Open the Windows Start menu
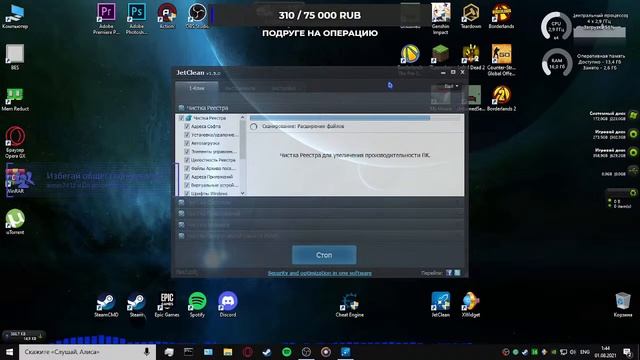This screenshot has width=640, height=360. coord(9,352)
